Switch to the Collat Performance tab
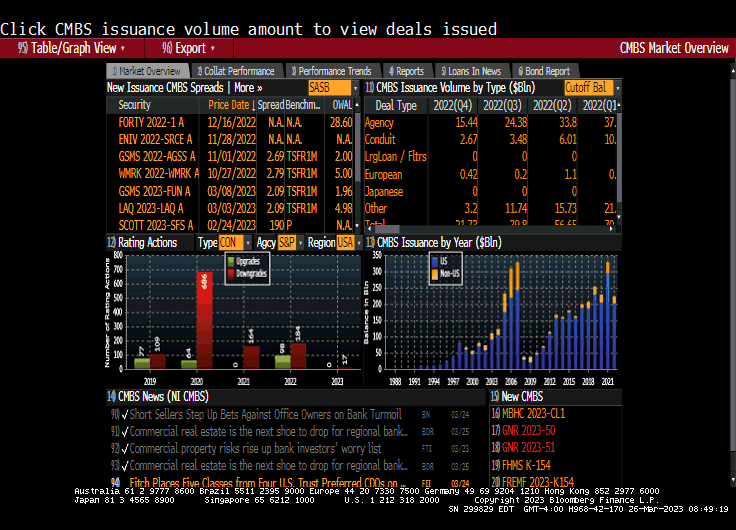The height and width of the screenshot is (530, 736). [237, 71]
